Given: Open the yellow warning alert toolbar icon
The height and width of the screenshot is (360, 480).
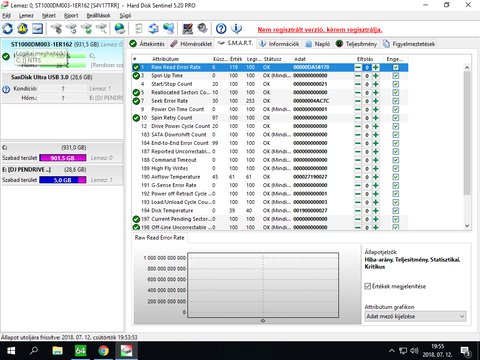Looking at the screenshot, I should [22, 29].
